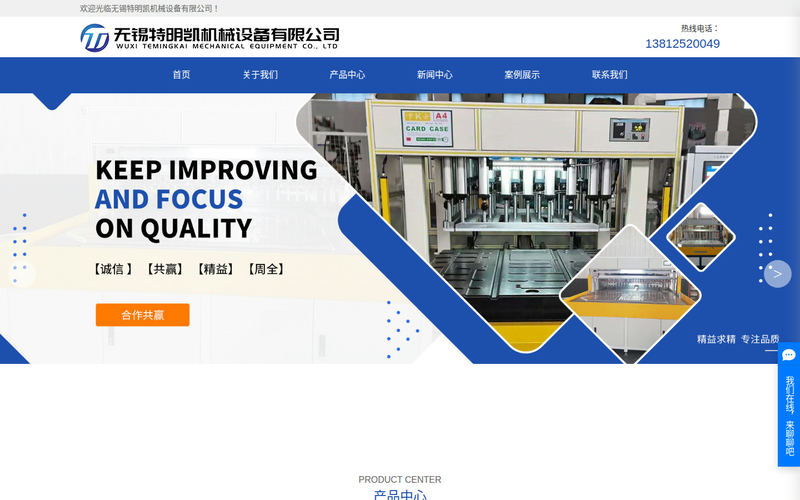
Task: Go to next banner slide arrow
Action: [777, 274]
